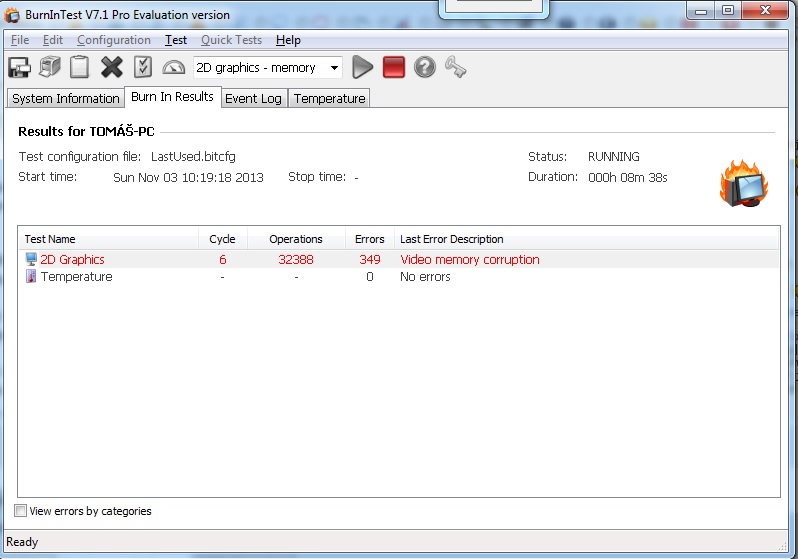Click the RUNNING status value
Viewport: 798px width, 559px height.
click(x=614, y=156)
